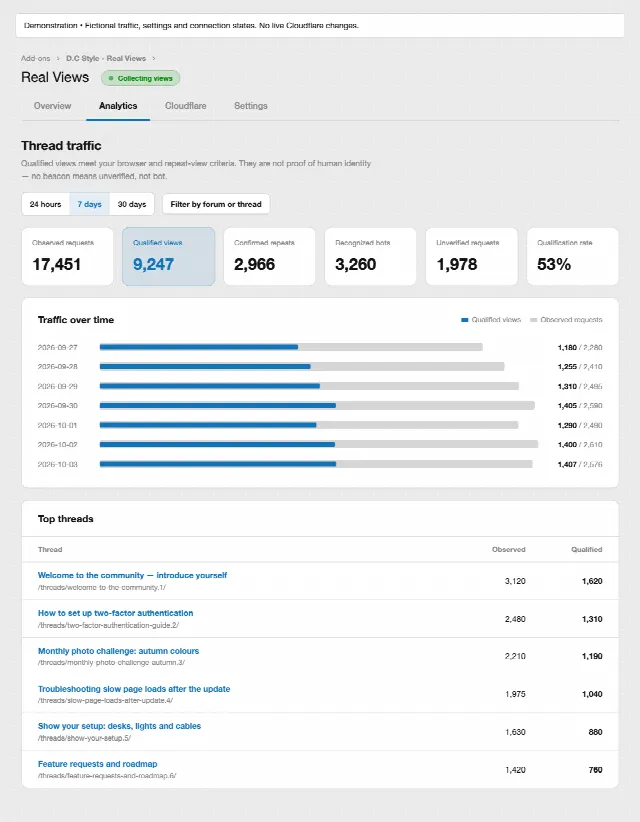Screen dimensions: 640x822
Task: Click the /threads/feature-requests-and-roadmap.6/ path
Action: point(107,775)
